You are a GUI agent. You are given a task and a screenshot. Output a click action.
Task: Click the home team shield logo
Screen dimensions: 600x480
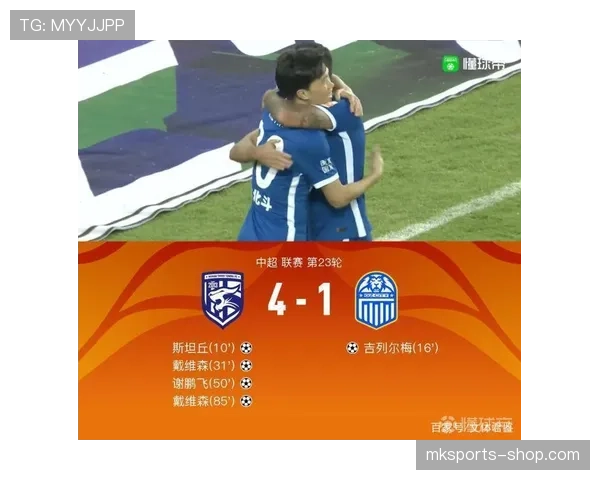(223, 300)
